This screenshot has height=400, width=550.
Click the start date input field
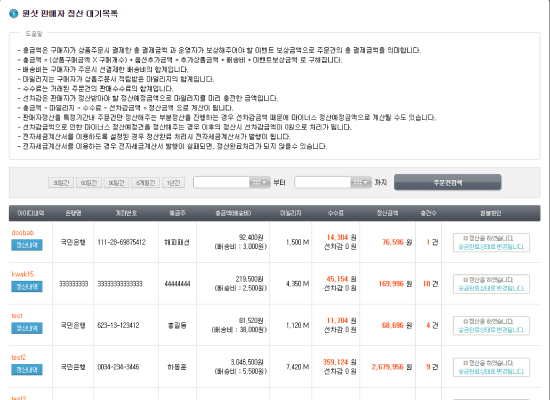pyautogui.click(x=222, y=182)
